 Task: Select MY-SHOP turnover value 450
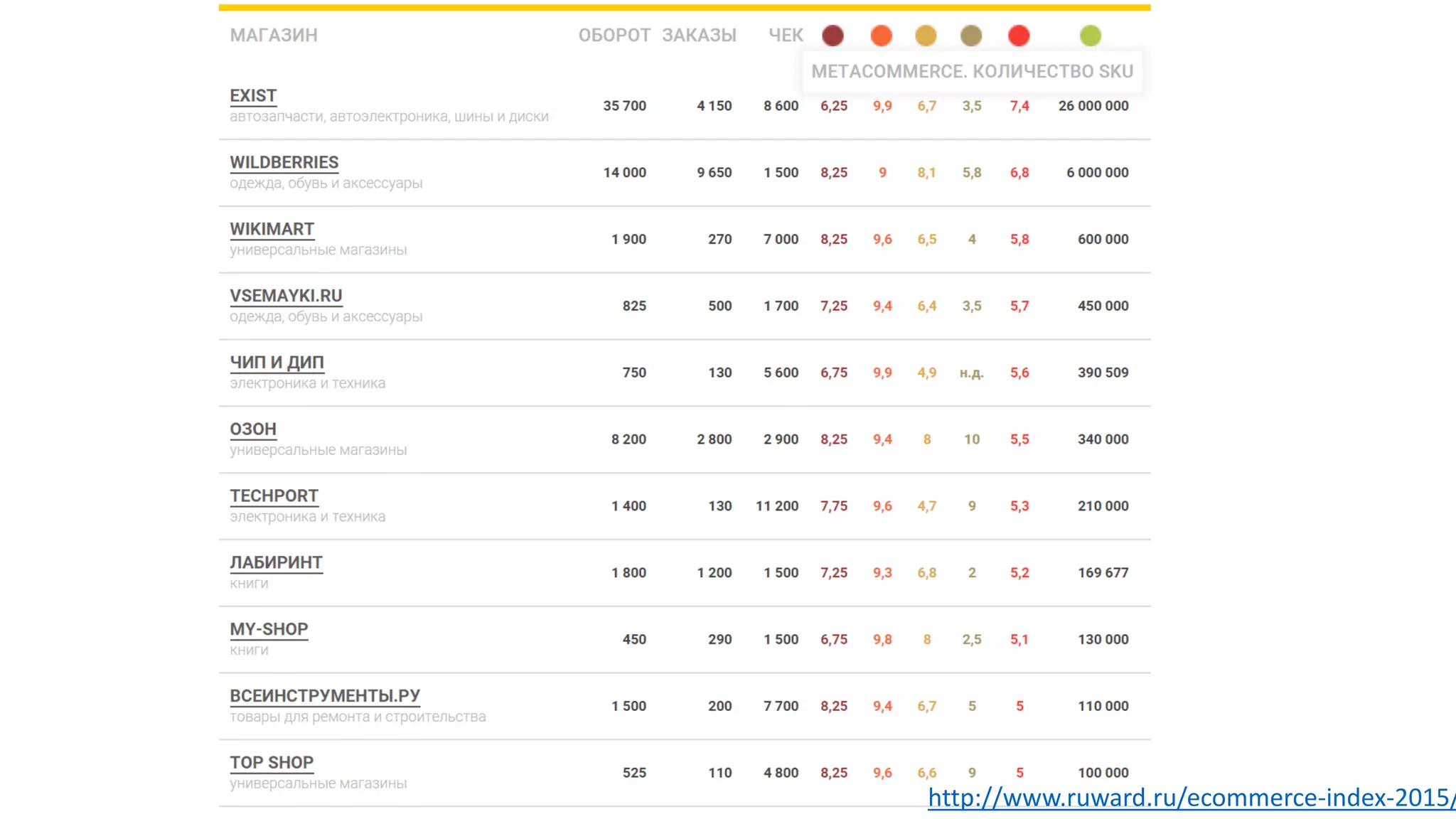click(634, 640)
